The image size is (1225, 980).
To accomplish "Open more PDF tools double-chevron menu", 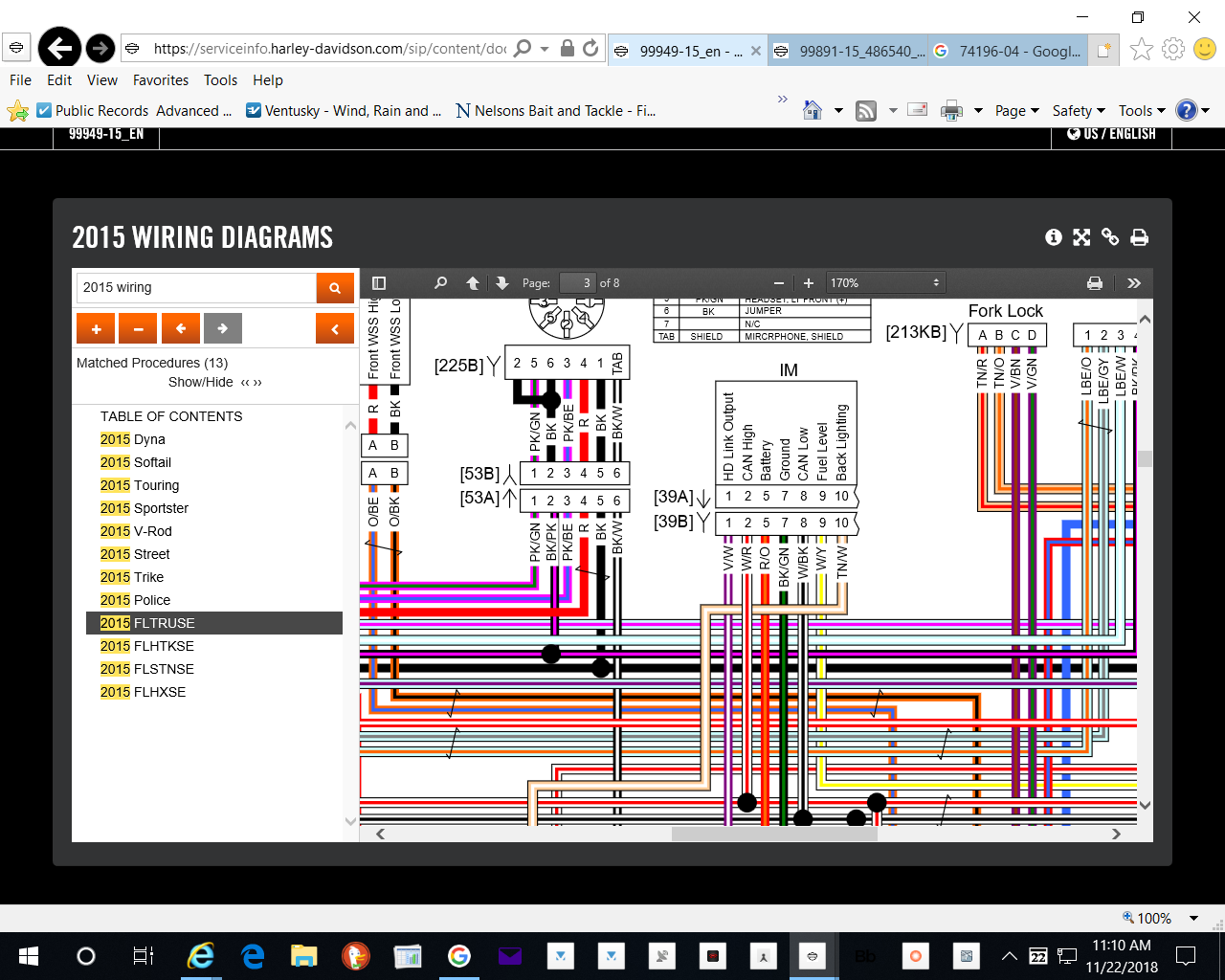I will (x=1134, y=283).
